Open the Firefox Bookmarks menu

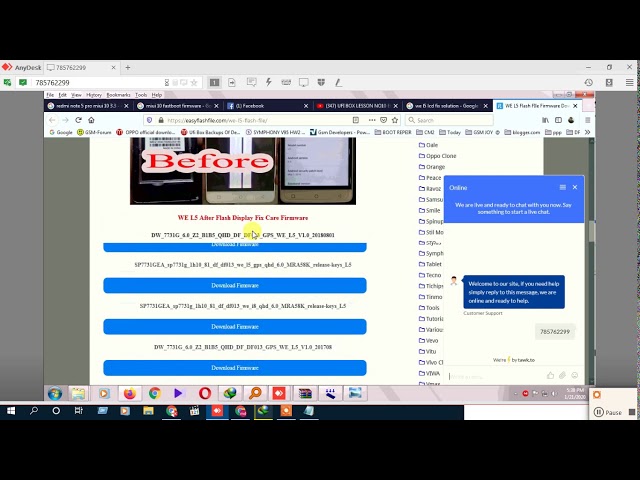pos(118,95)
